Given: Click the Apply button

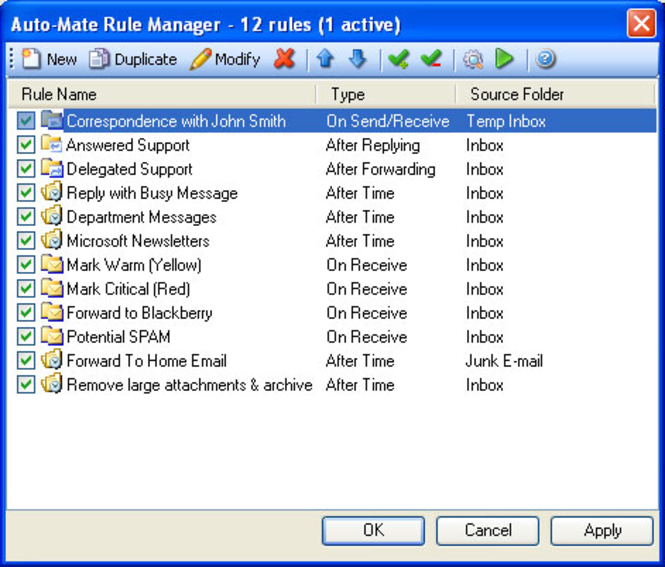Looking at the screenshot, I should click(602, 530).
